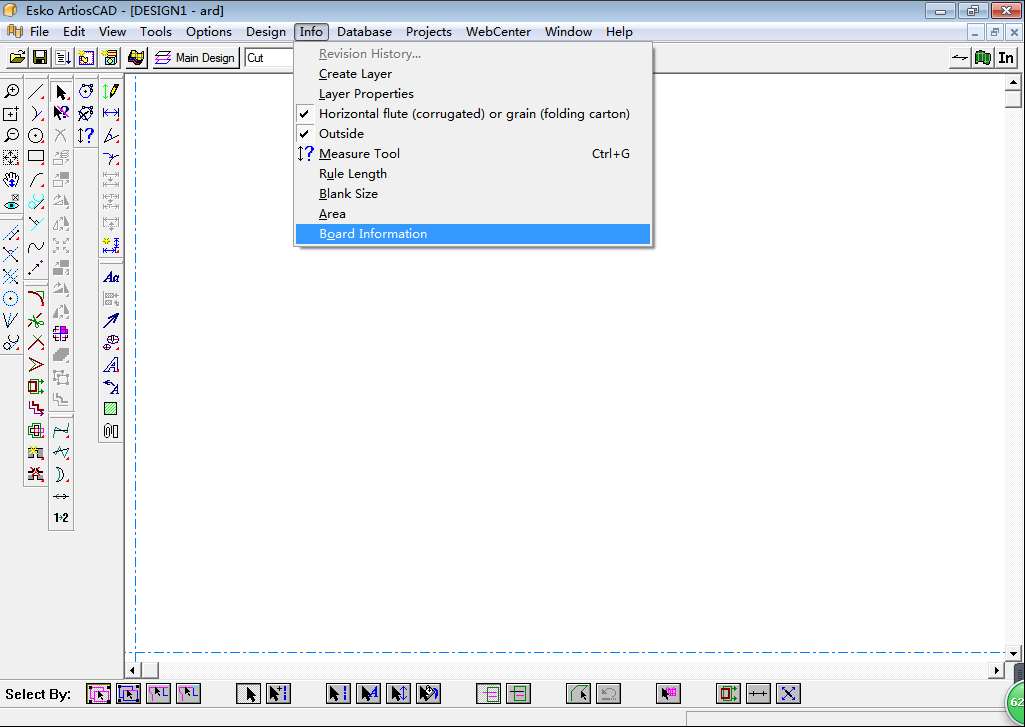Toggle the first Select By group mode
1025x727 pixels.
98,694
